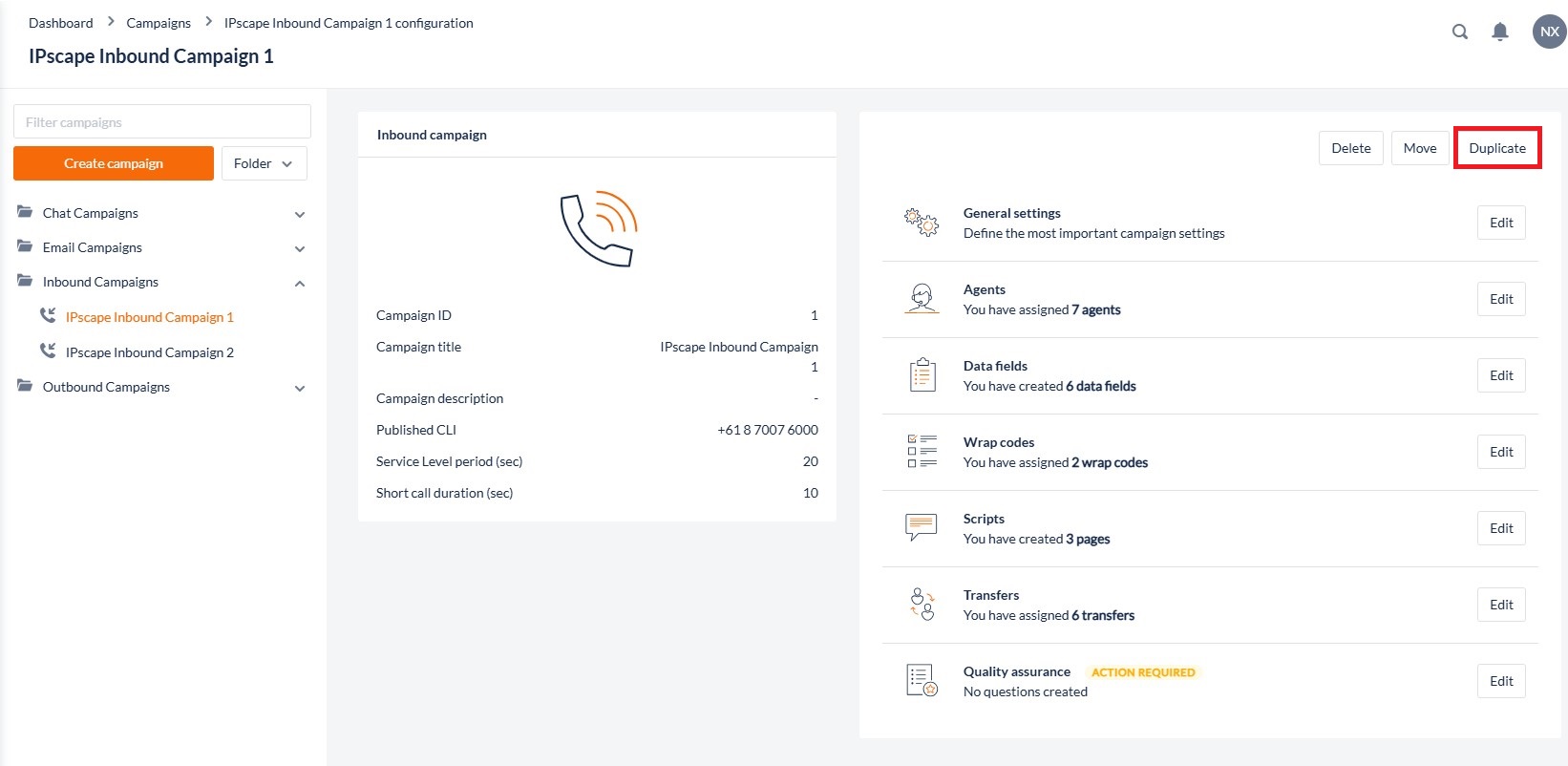Open the notifications bell
Viewport: 1568px width, 766px height.
click(x=1500, y=32)
